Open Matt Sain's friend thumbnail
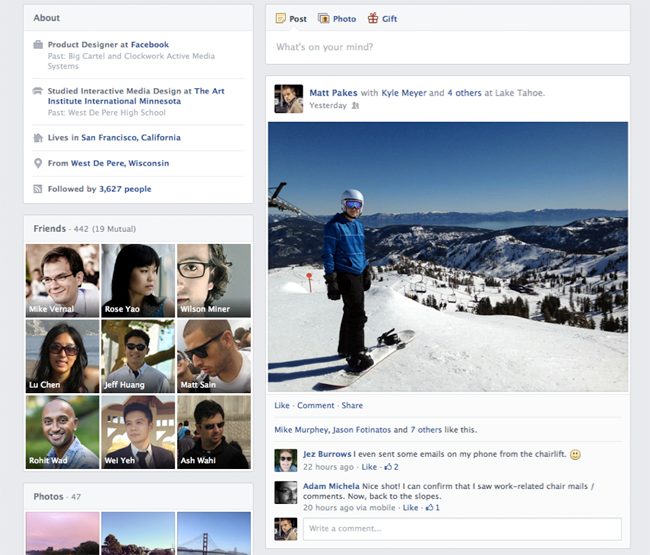Screen dimensions: 650x555 [214, 356]
